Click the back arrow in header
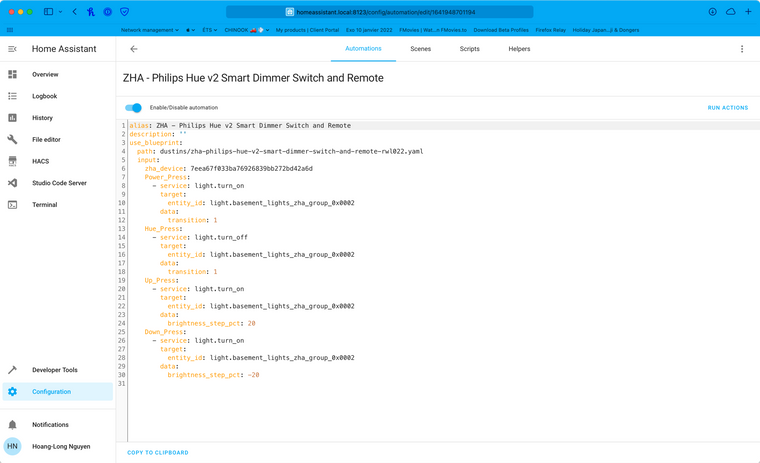 [134, 49]
